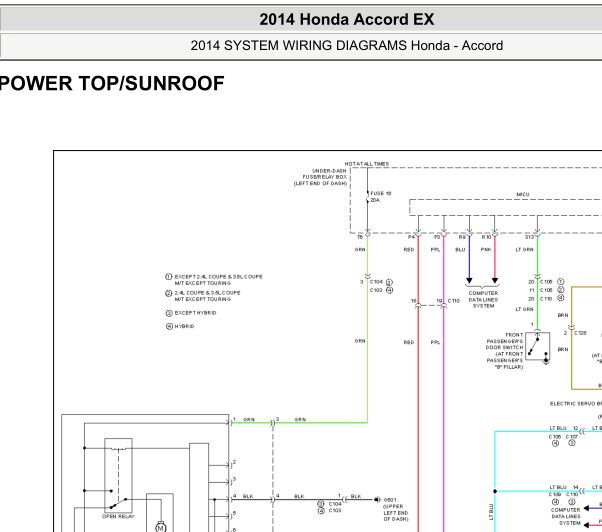Click "COMPUTER DATA LINES SYSTEM" label near LT BLU wires

[566, 516]
